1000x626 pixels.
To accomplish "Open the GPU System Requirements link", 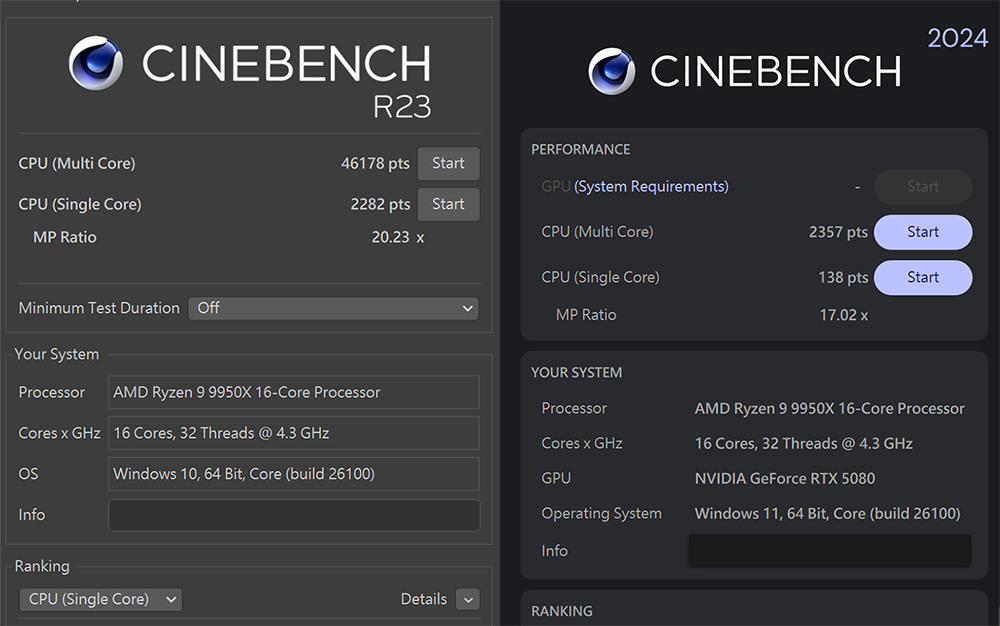I will tap(651, 187).
